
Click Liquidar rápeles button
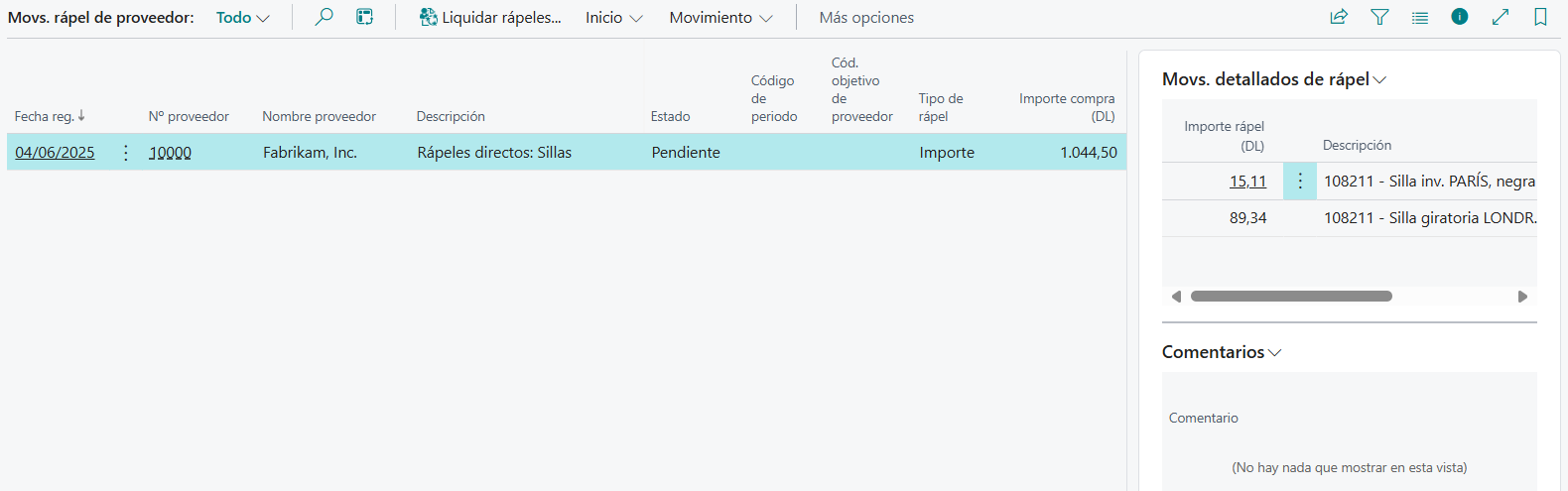490,18
